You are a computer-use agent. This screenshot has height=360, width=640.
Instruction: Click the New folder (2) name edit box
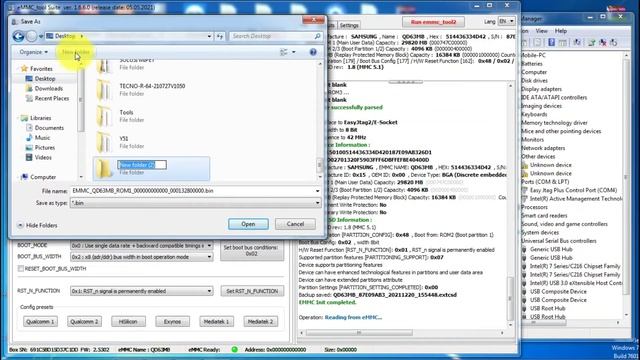click(142, 165)
